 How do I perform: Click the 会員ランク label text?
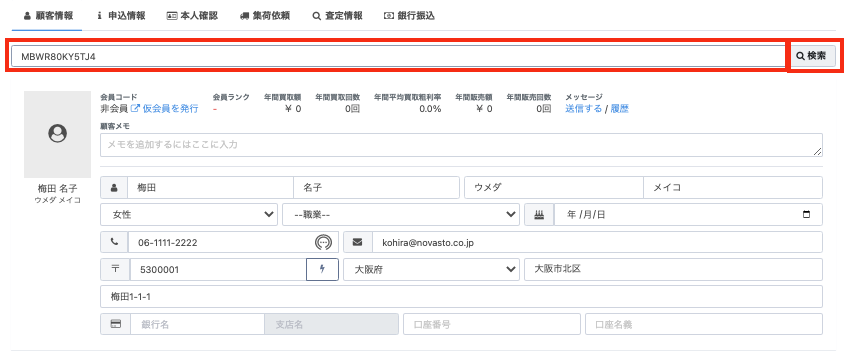[231, 97]
